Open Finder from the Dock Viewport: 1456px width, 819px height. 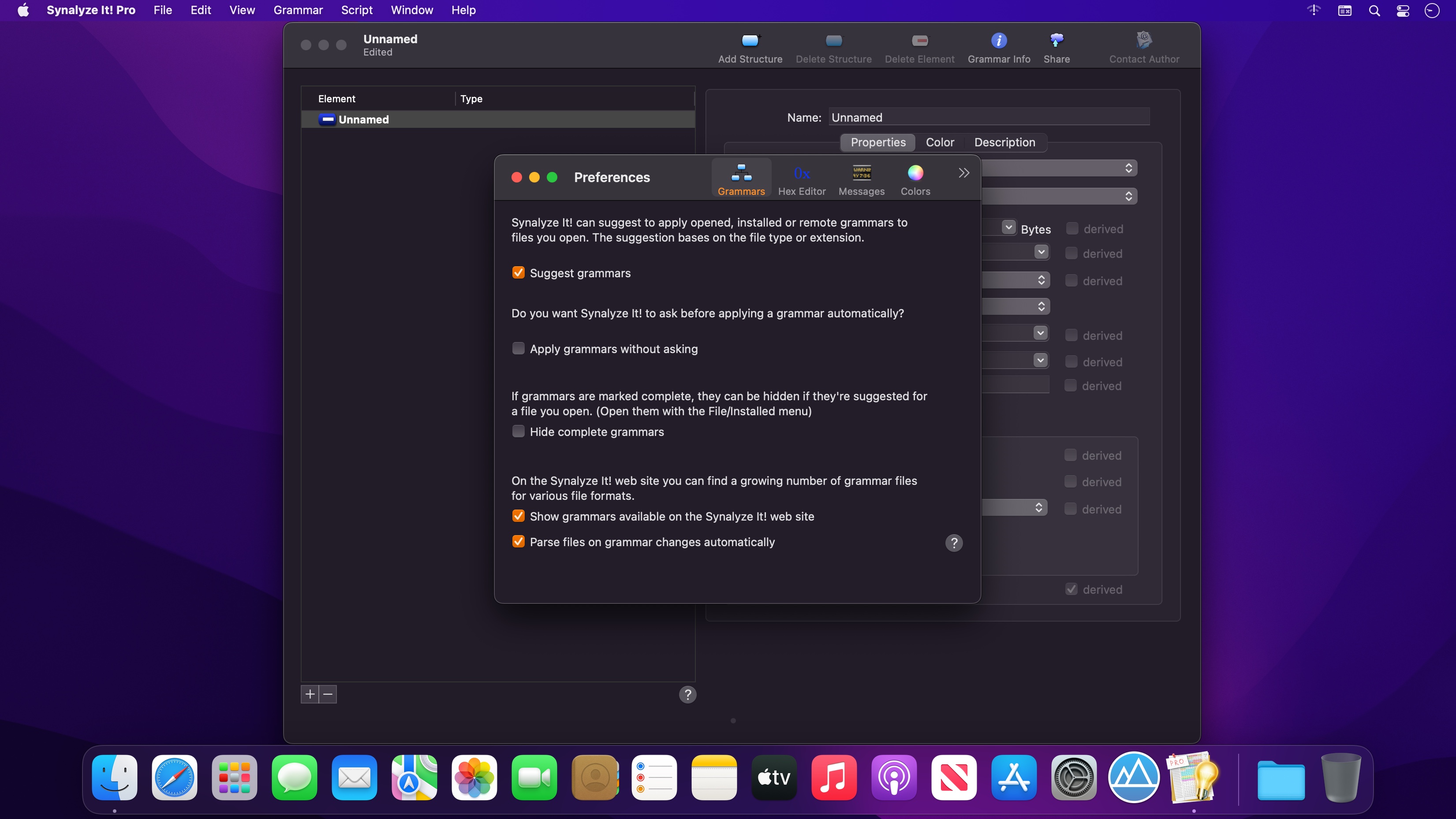click(x=115, y=778)
